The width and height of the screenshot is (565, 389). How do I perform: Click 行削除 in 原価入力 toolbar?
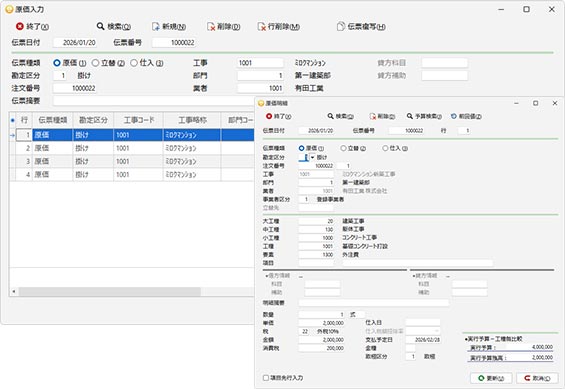(279, 26)
